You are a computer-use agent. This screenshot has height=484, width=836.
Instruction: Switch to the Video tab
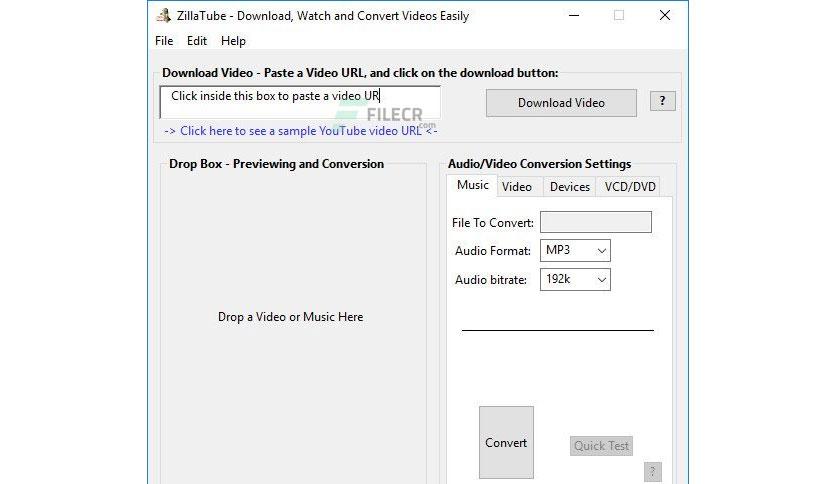coord(517,187)
